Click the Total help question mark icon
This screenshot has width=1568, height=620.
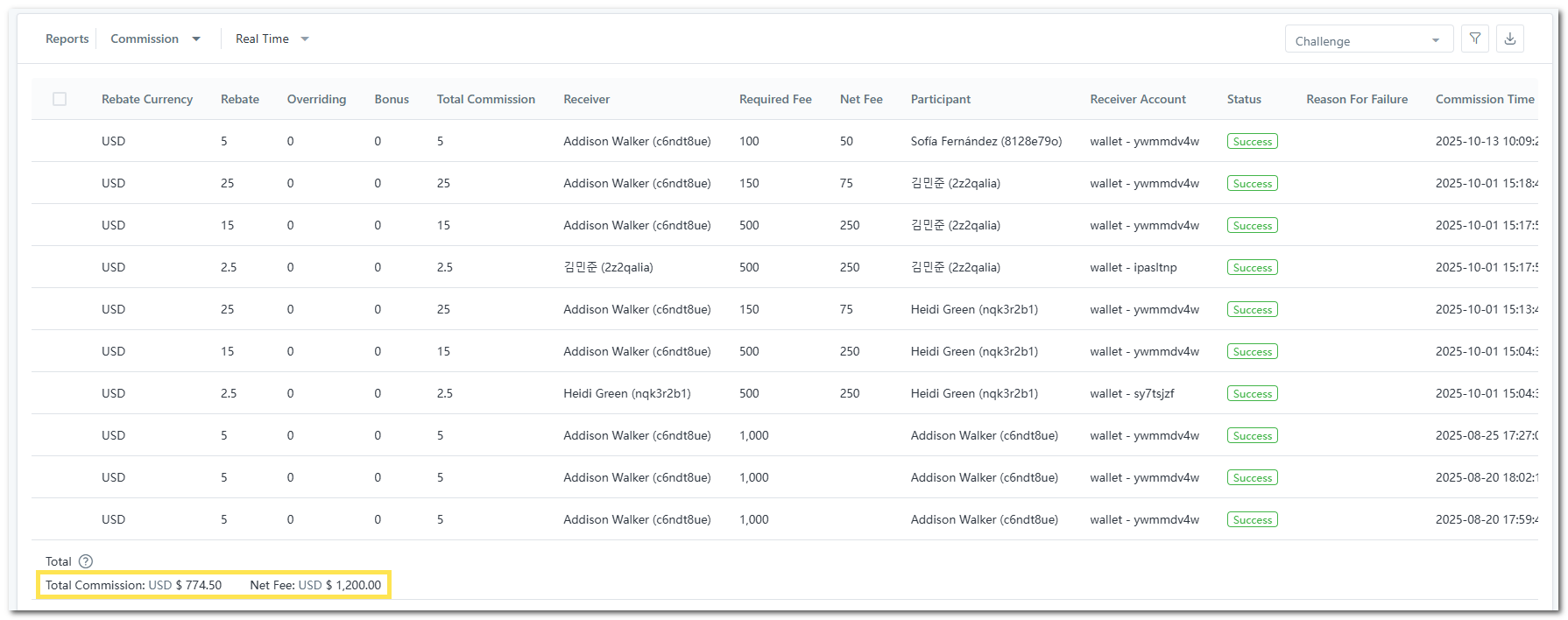pyautogui.click(x=86, y=561)
